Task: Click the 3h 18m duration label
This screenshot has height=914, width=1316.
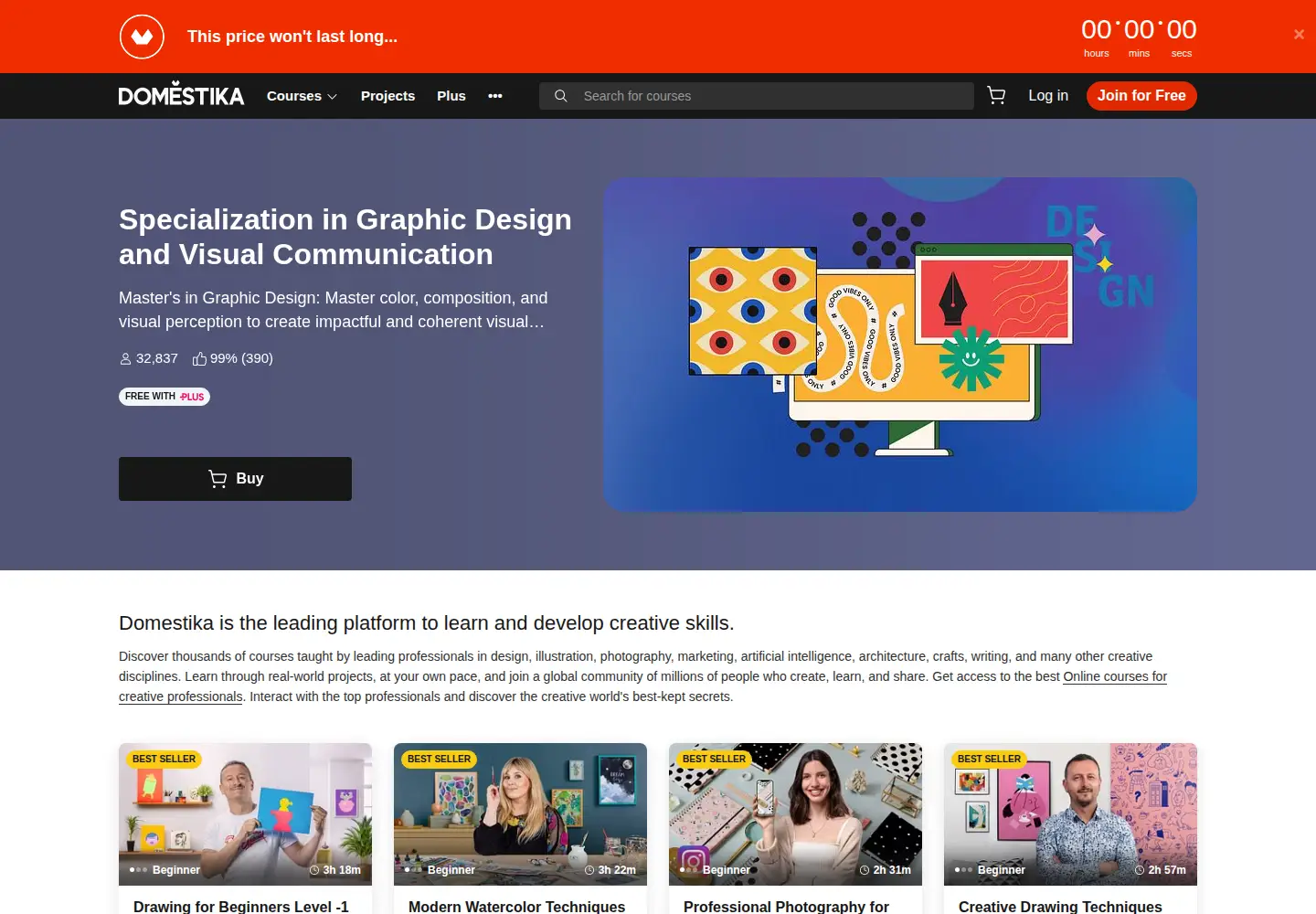Action: tap(334, 870)
